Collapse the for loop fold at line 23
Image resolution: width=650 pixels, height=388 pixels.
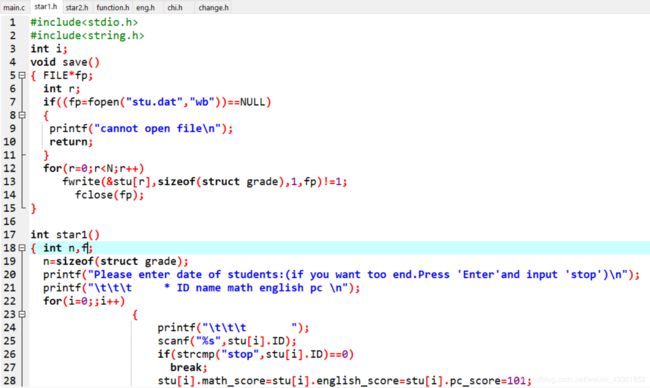[22, 314]
